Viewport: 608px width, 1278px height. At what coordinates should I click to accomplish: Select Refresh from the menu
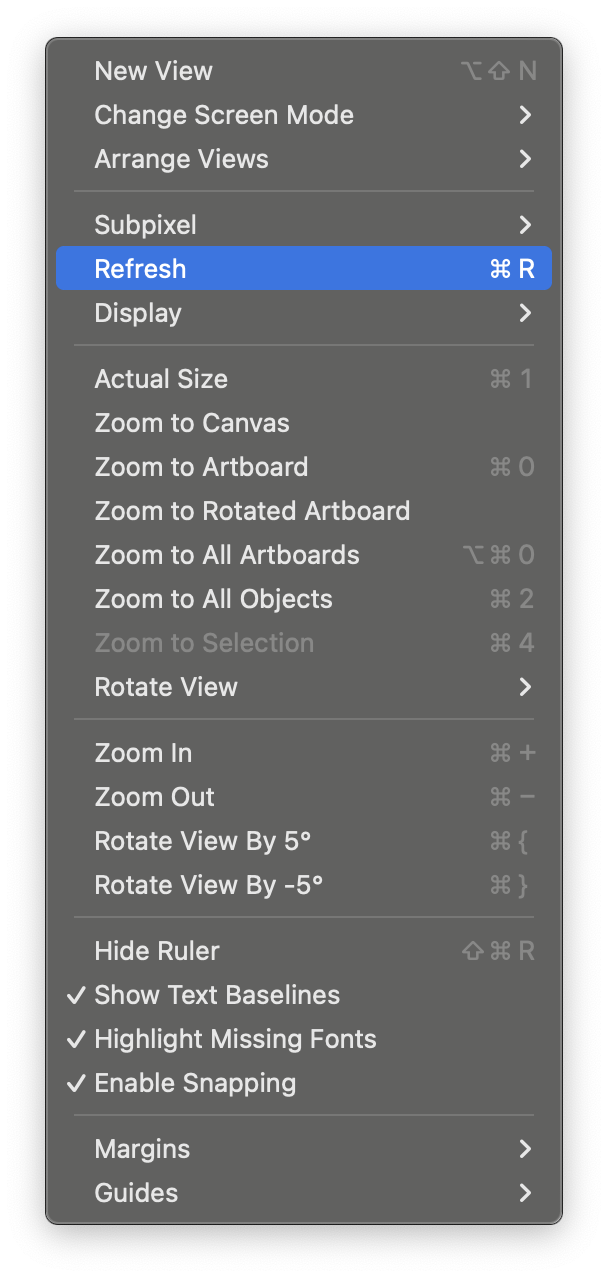tap(141, 269)
